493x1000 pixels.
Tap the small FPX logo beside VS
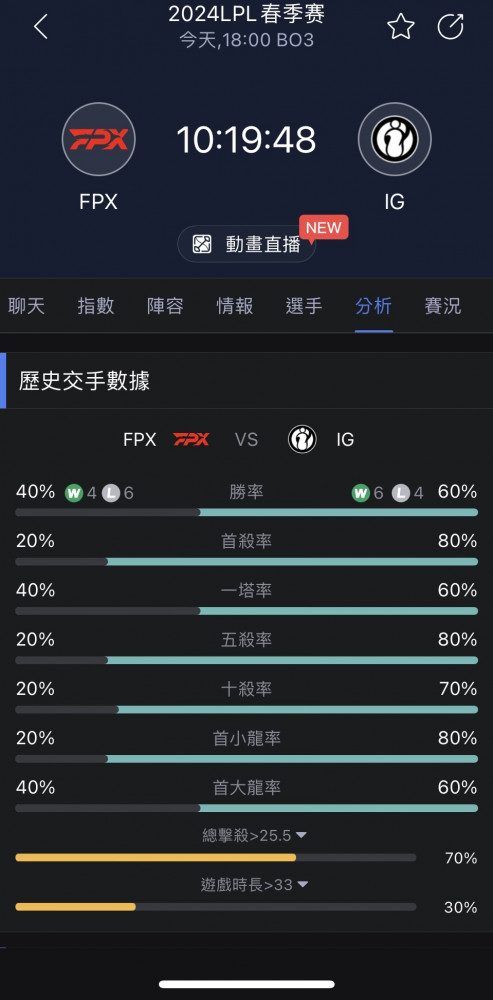[x=191, y=439]
